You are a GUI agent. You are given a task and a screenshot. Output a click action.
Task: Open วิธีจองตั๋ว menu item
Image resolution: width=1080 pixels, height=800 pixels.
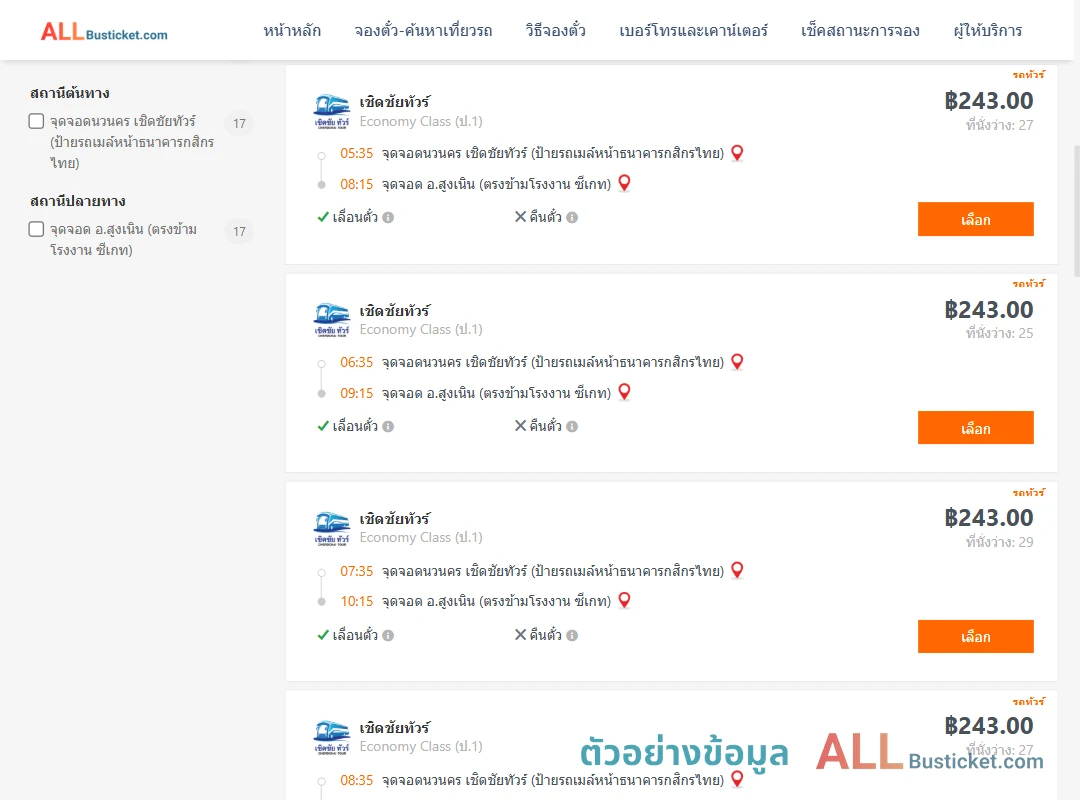point(555,31)
